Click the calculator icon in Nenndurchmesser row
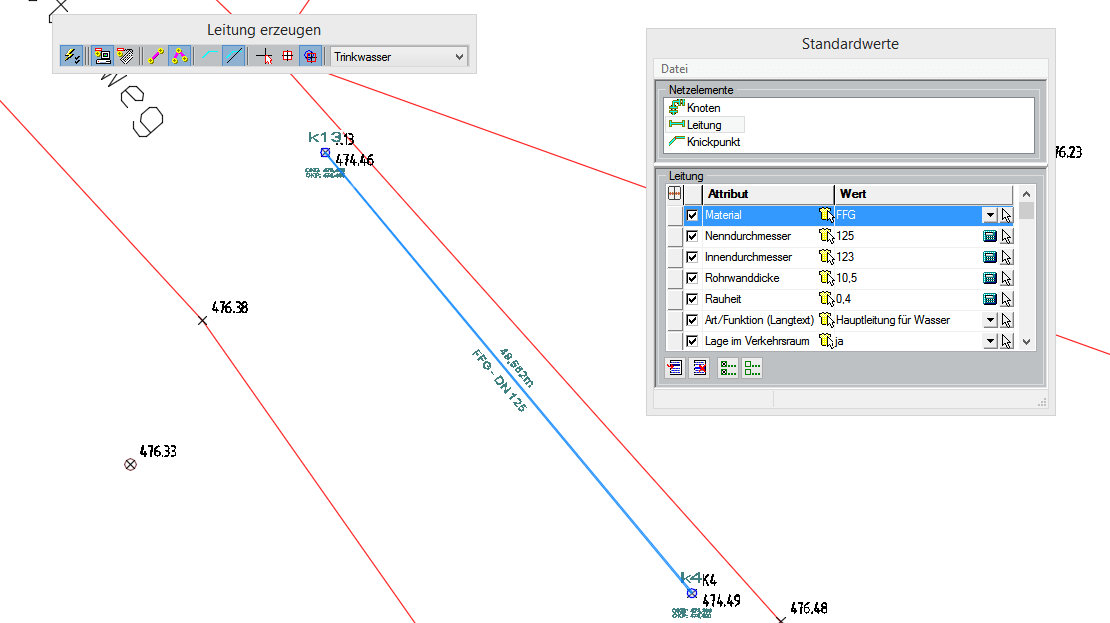 (989, 236)
